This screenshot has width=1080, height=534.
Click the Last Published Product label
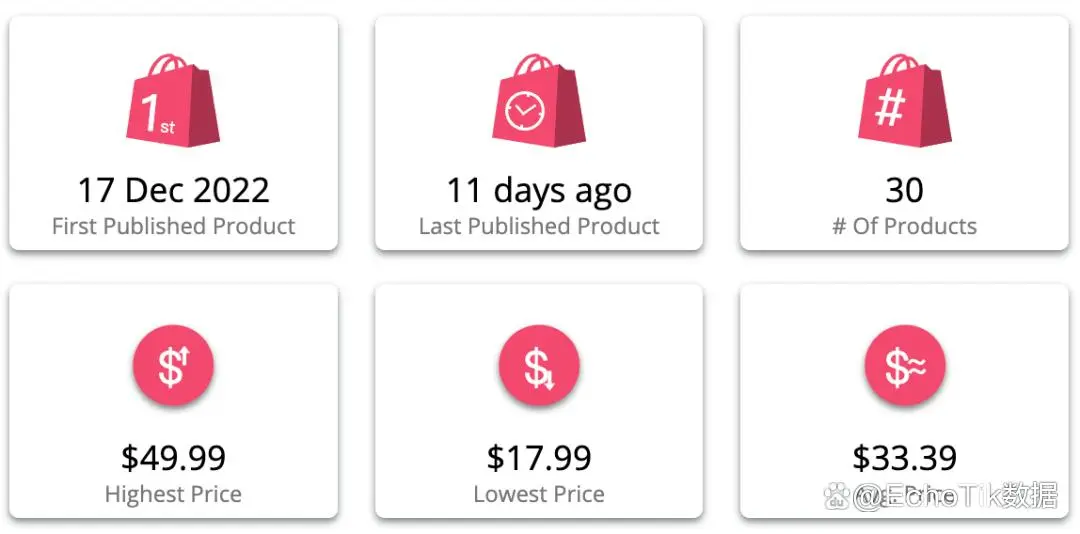point(539,226)
